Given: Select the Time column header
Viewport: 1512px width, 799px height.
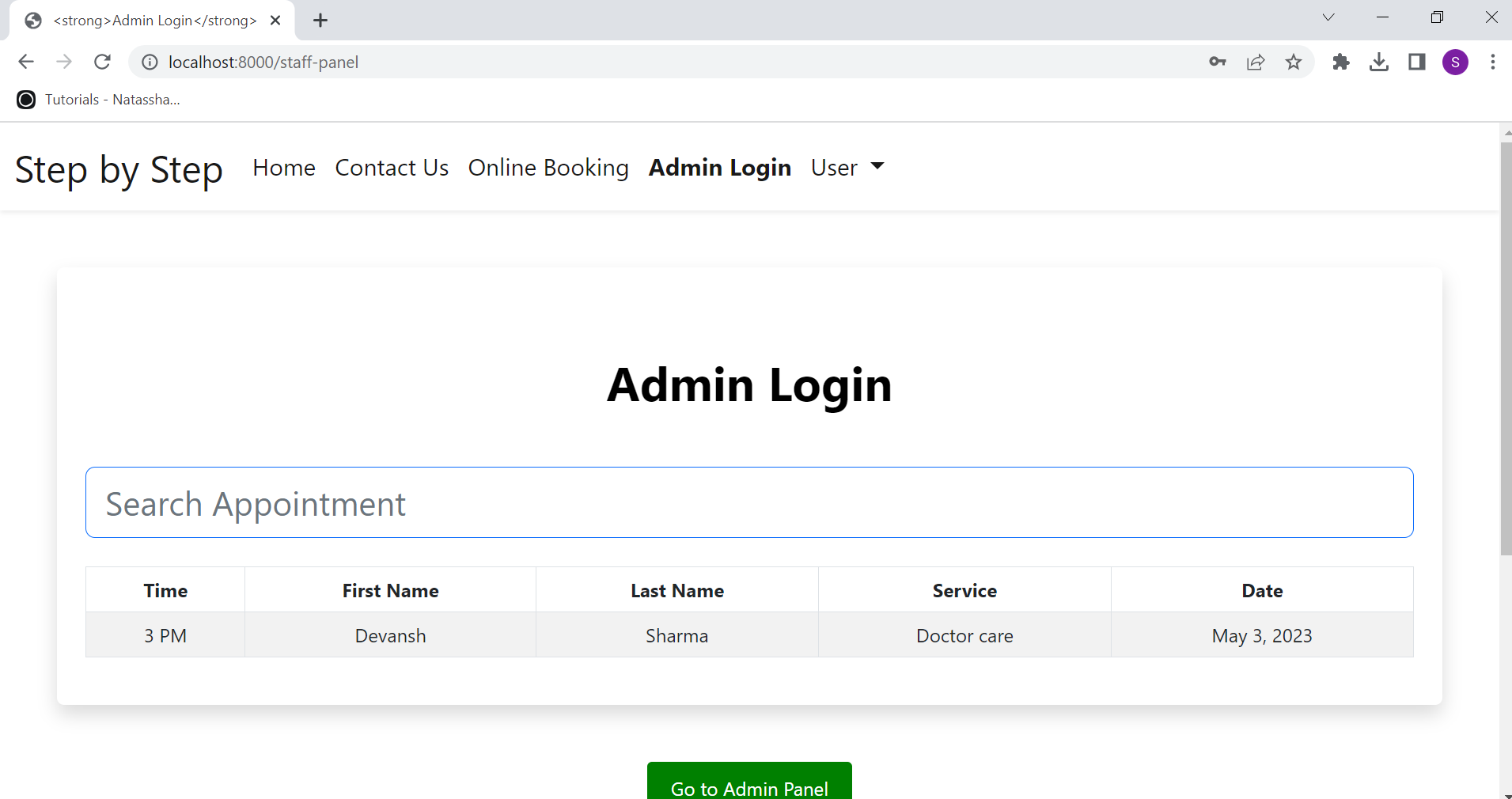Looking at the screenshot, I should pos(165,590).
